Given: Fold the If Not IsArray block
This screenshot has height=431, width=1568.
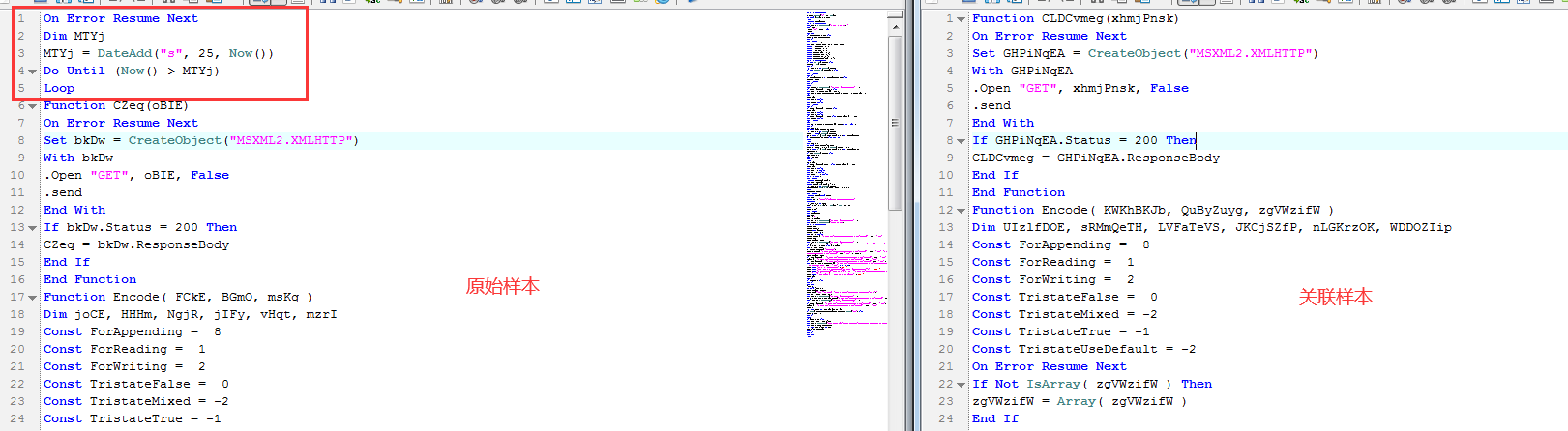Looking at the screenshot, I should tap(961, 385).
